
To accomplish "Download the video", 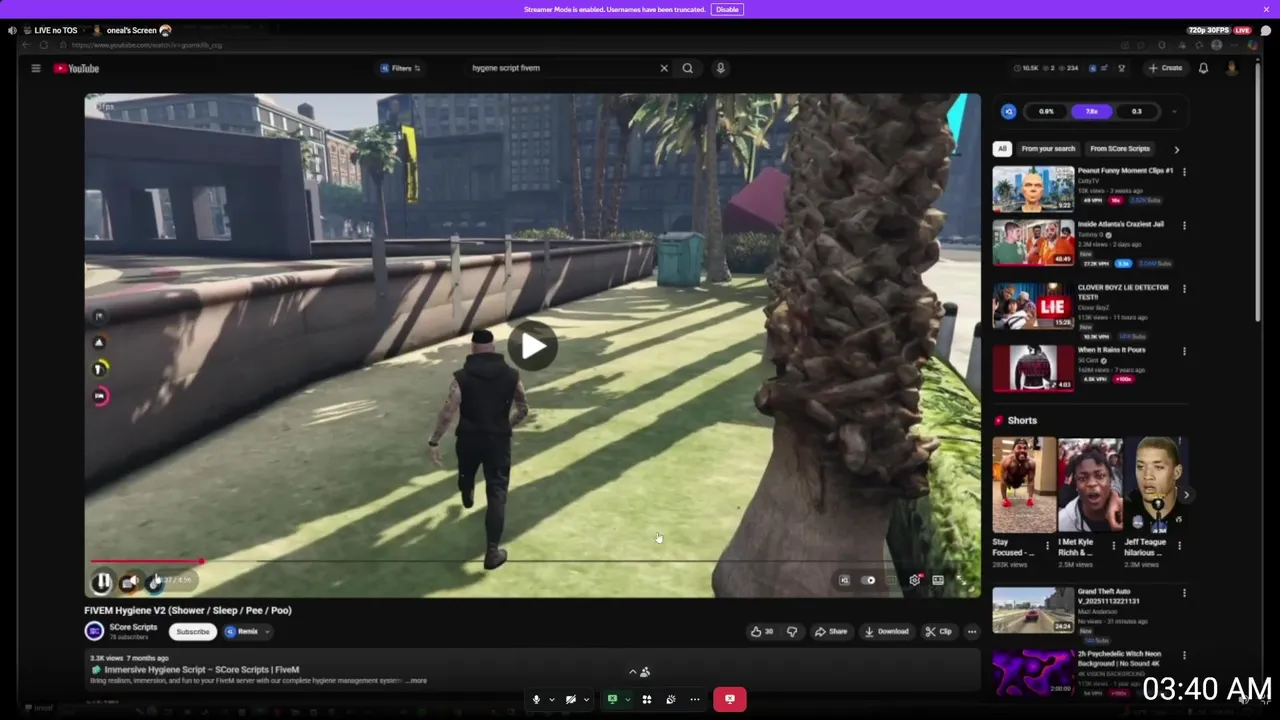I will pos(887,631).
